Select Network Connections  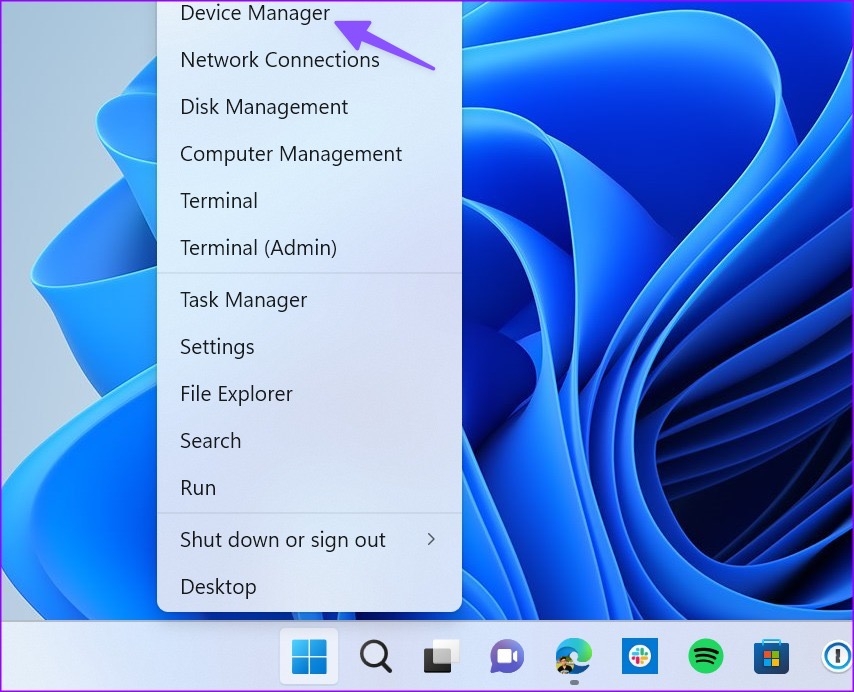279,60
